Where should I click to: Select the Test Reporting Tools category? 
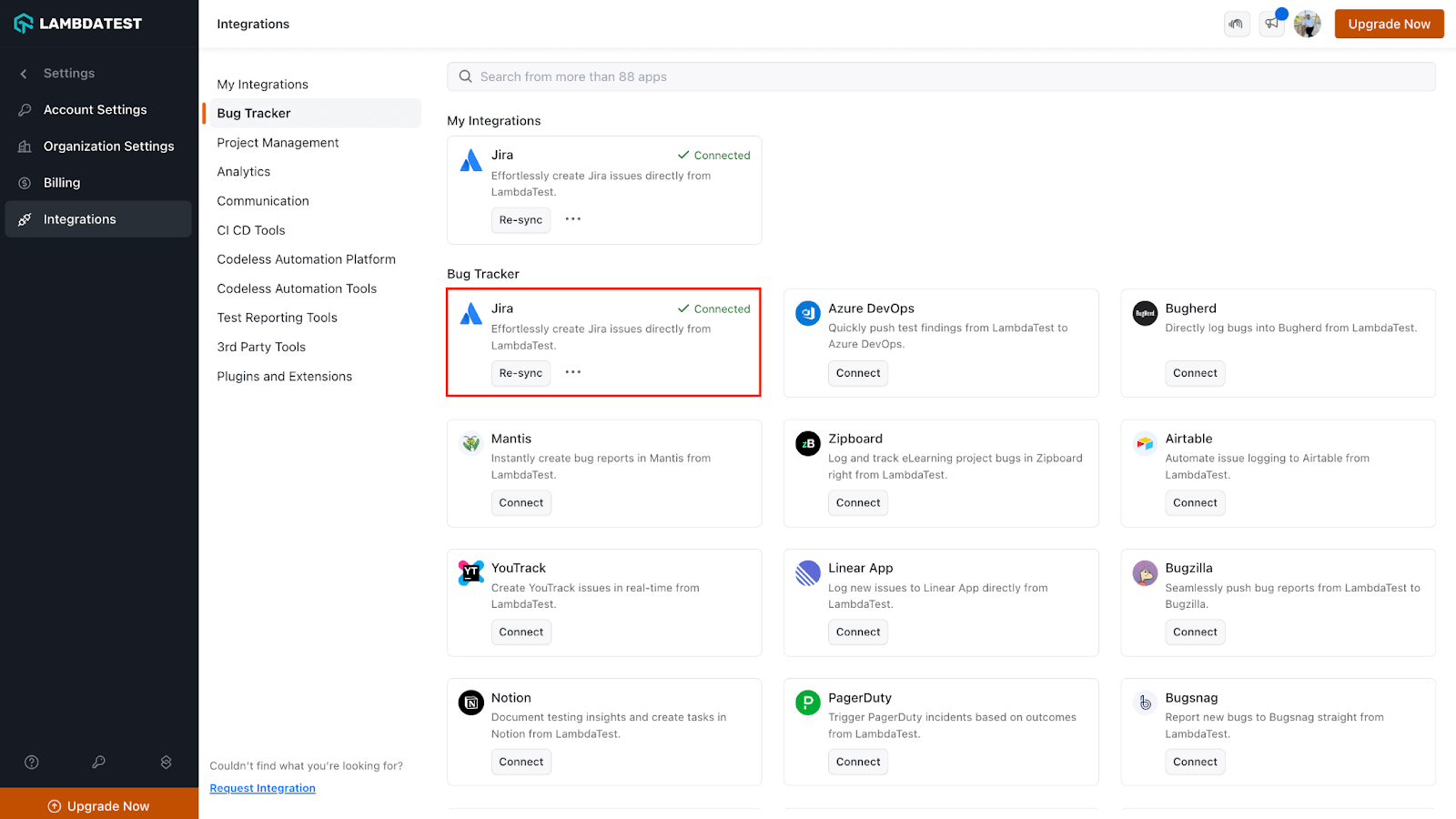pos(277,317)
